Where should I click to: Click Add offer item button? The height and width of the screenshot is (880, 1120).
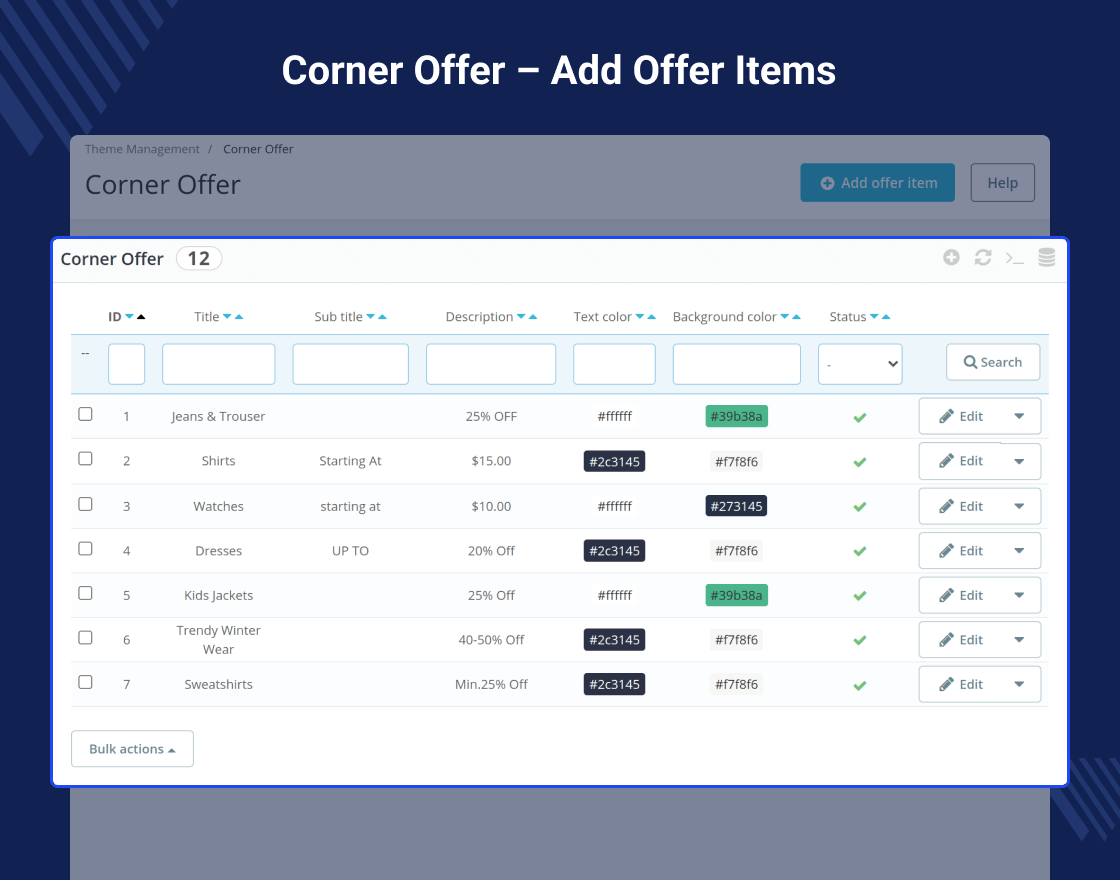tap(877, 183)
